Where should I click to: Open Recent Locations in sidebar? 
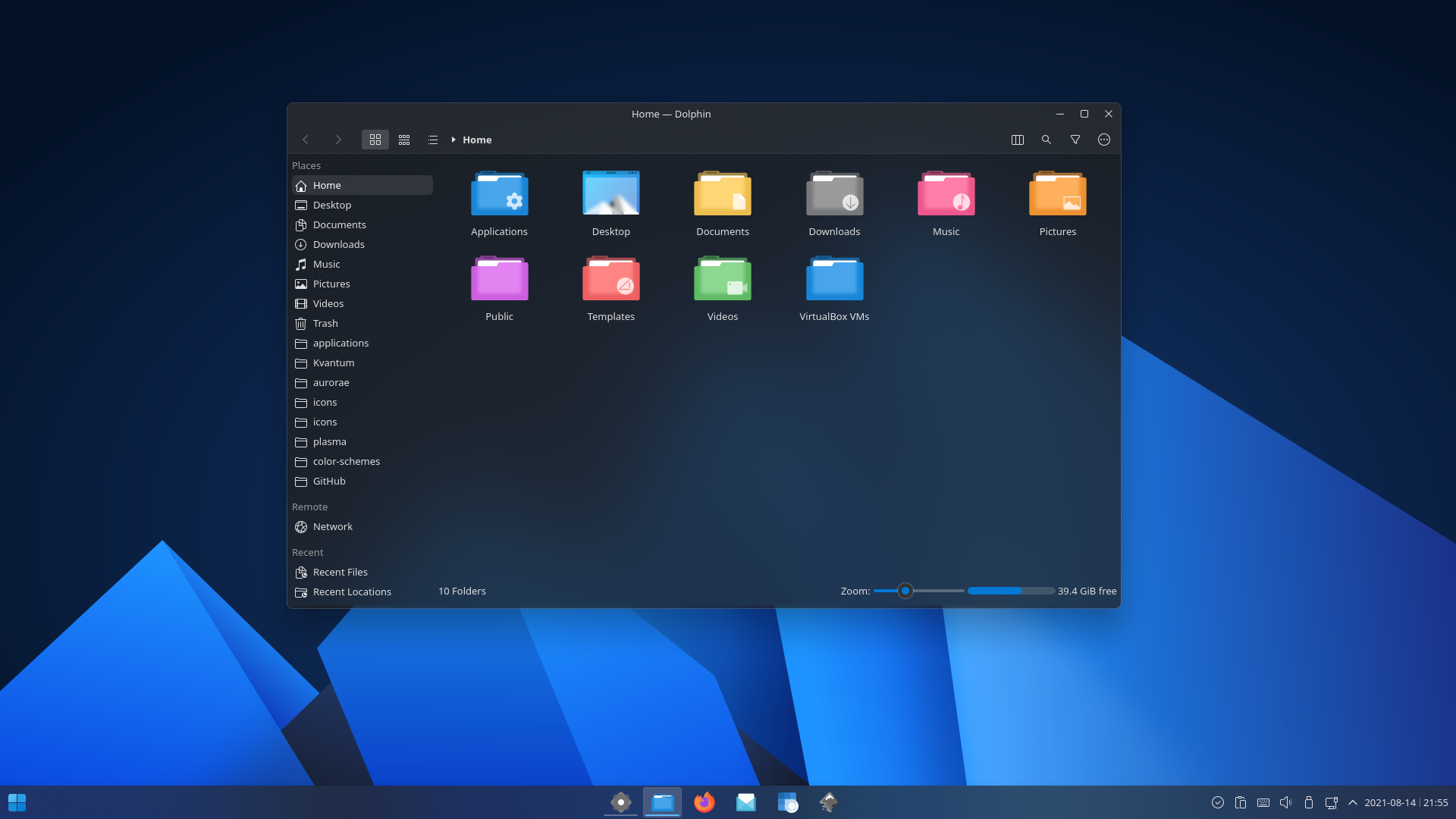tap(362, 591)
